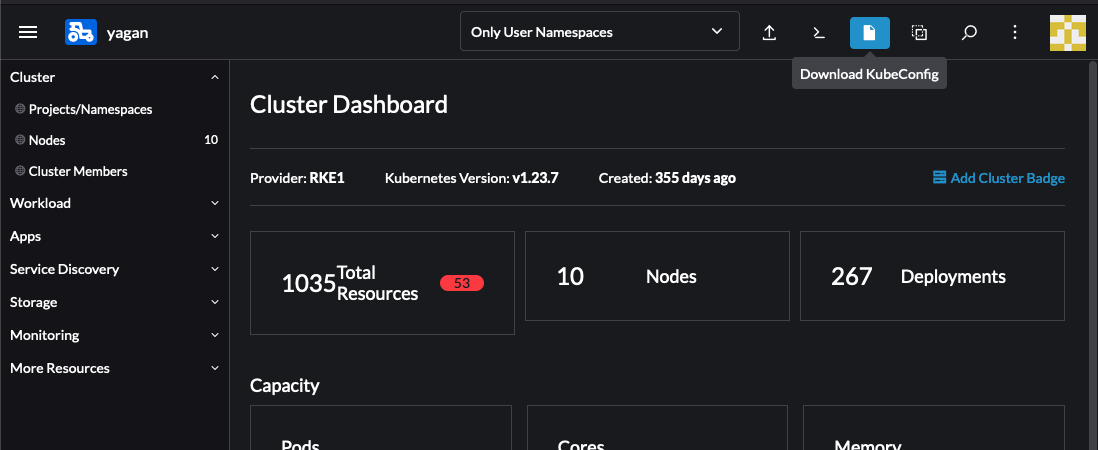The image size is (1098, 450).
Task: Open the resource search magnifier icon
Action: pyautogui.click(x=968, y=32)
